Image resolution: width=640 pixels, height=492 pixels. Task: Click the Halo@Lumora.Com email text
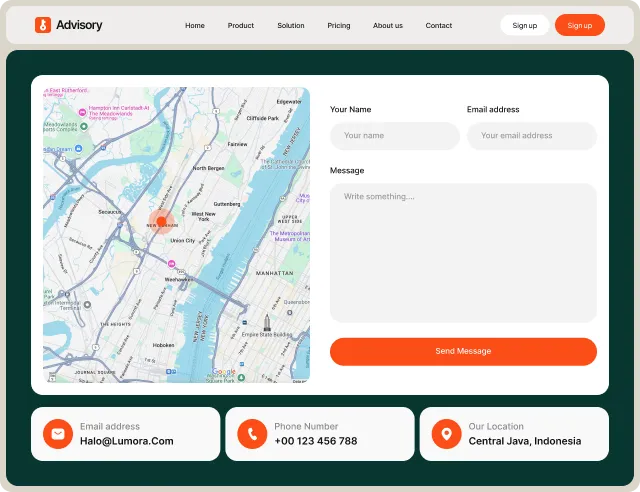[127, 441]
